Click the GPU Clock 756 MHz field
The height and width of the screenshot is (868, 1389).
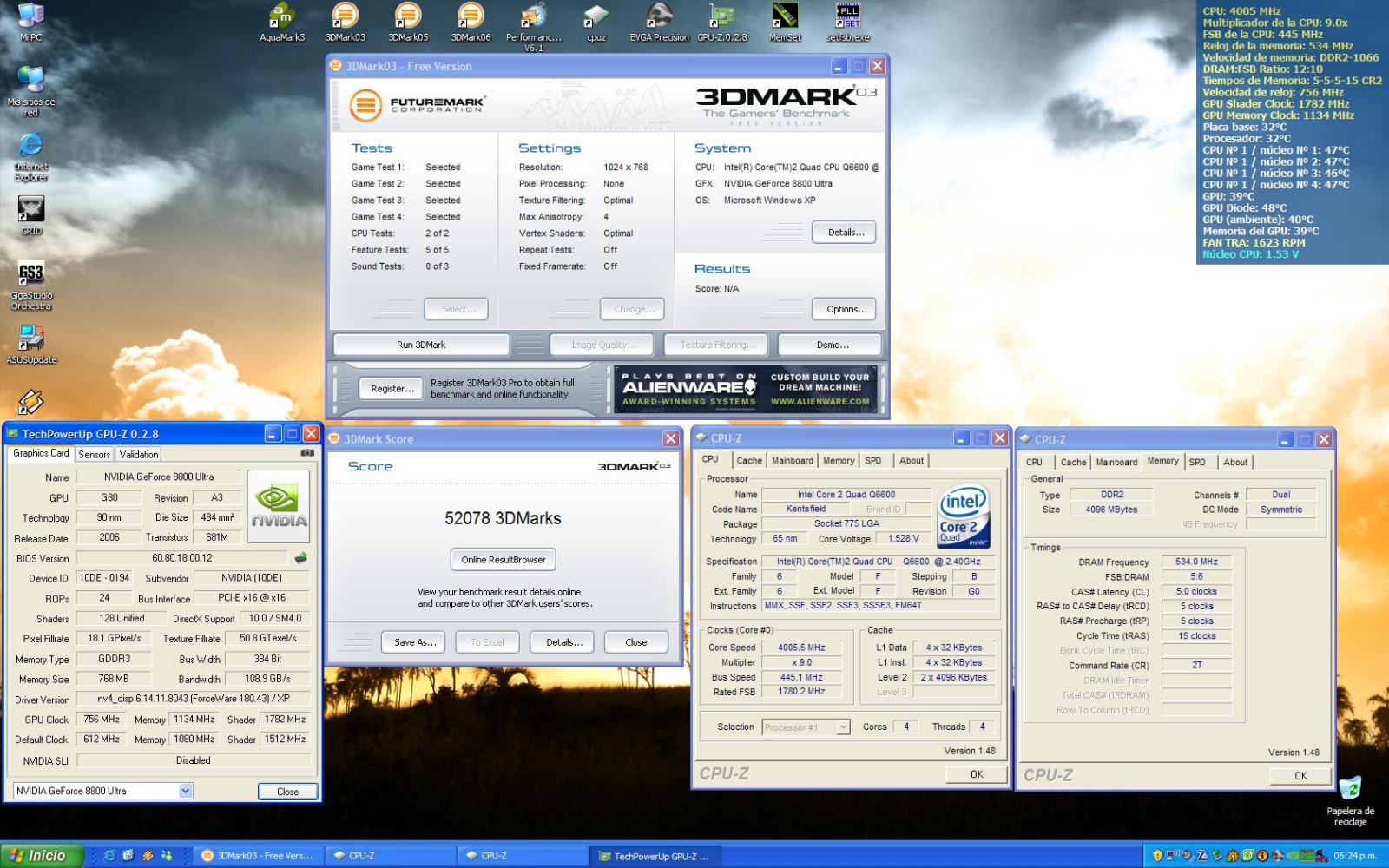pyautogui.click(x=102, y=720)
